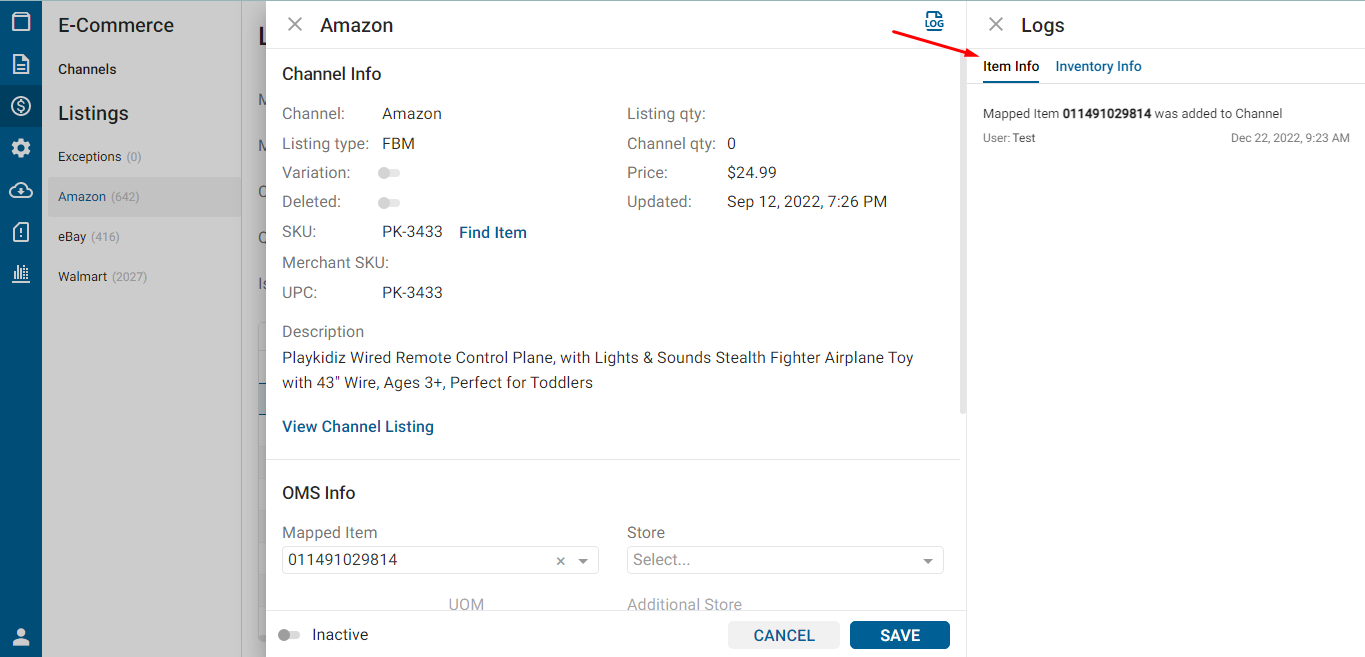Click the bar chart reports sidebar icon
This screenshot has width=1365, height=657.
pos(21,273)
